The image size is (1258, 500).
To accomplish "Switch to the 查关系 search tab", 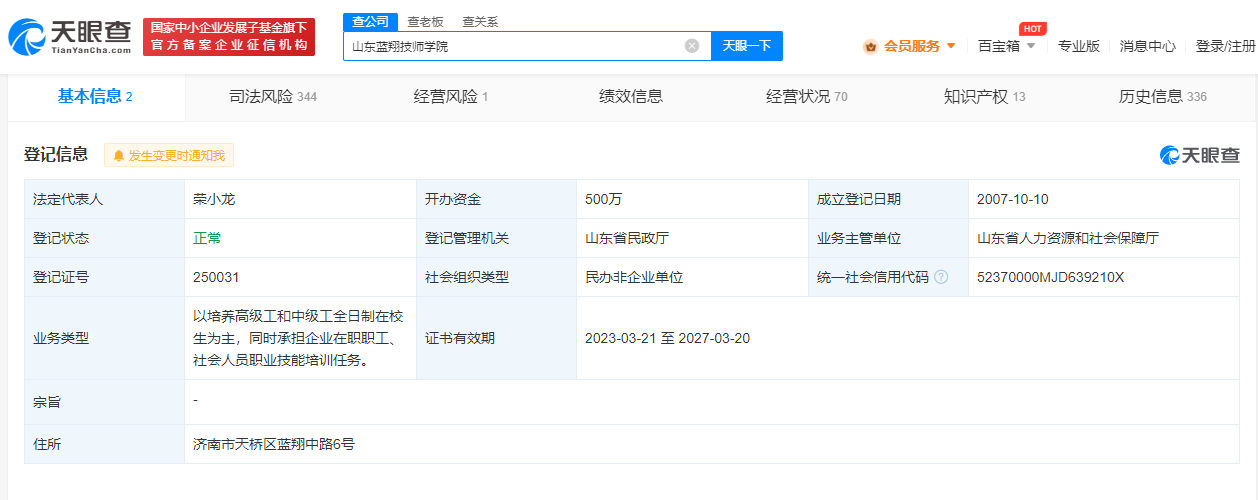I will pos(480,21).
